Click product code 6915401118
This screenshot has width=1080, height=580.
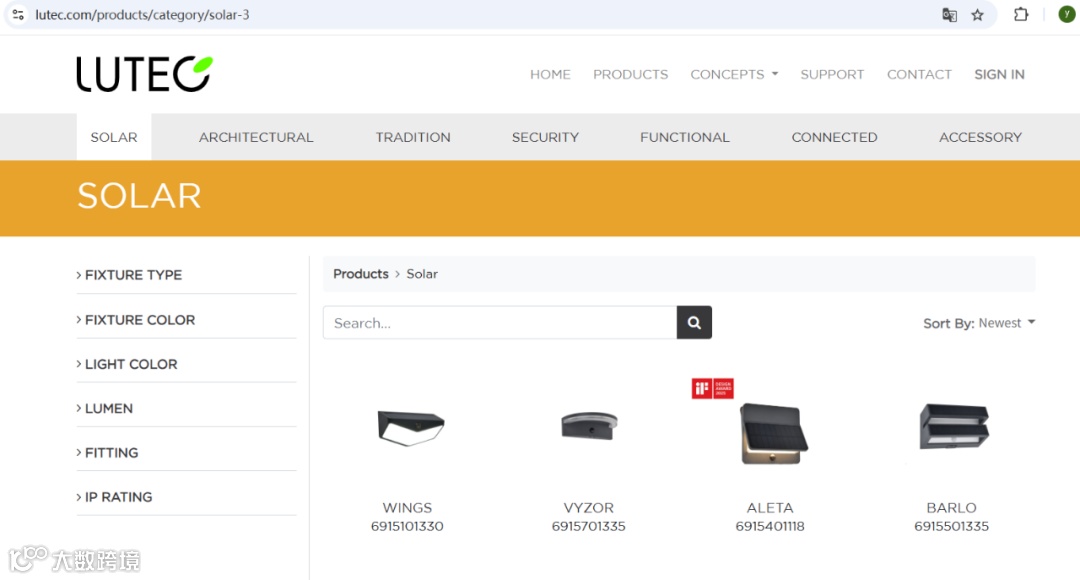point(770,526)
